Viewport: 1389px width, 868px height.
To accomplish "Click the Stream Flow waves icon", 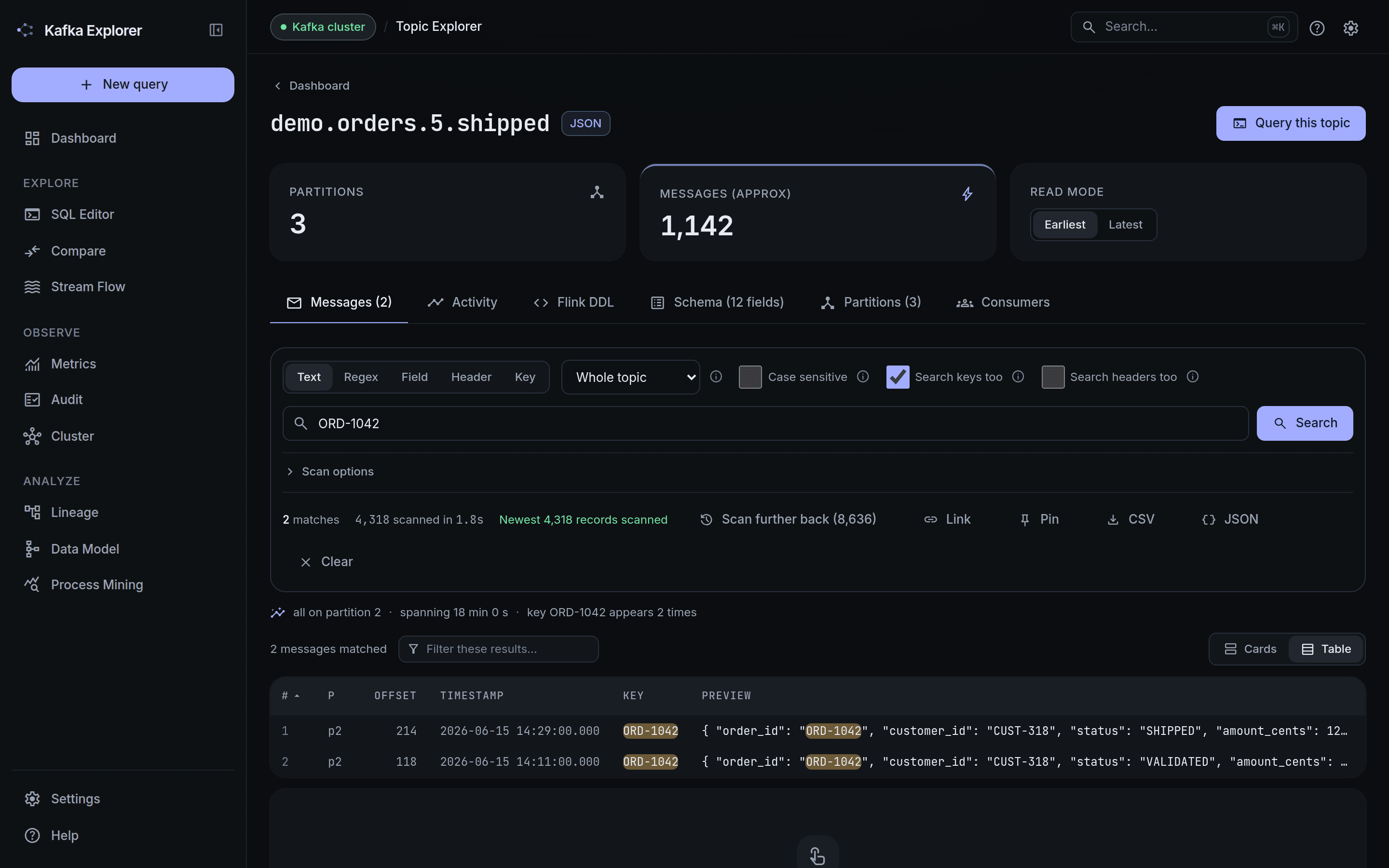I will [32, 287].
